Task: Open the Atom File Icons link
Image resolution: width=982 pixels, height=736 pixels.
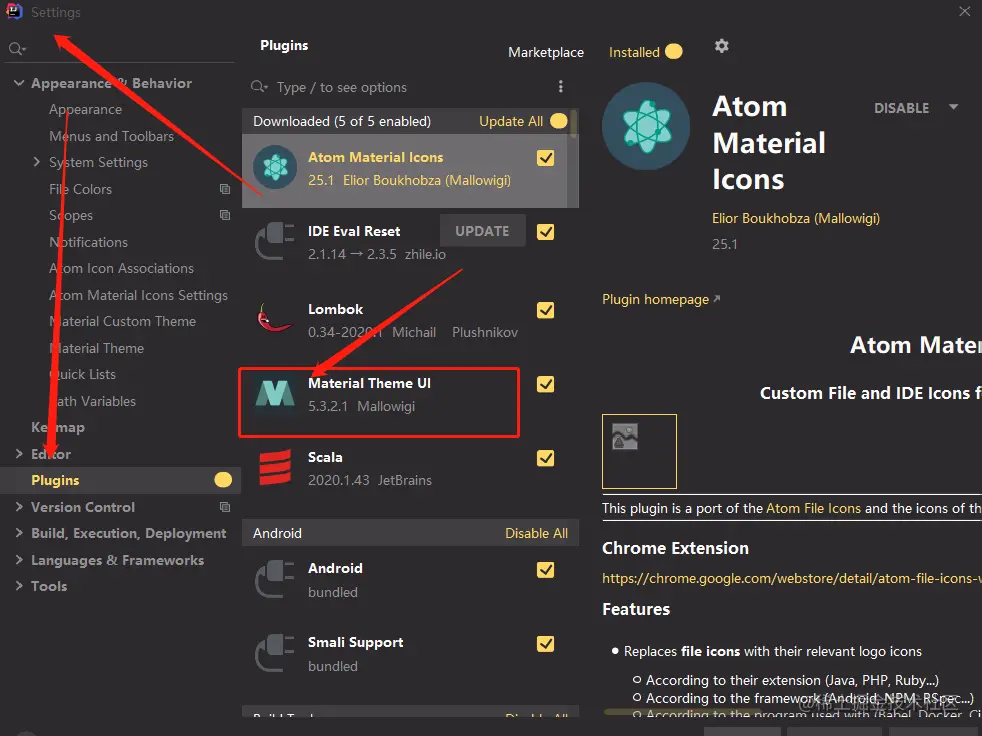Action: 813,508
